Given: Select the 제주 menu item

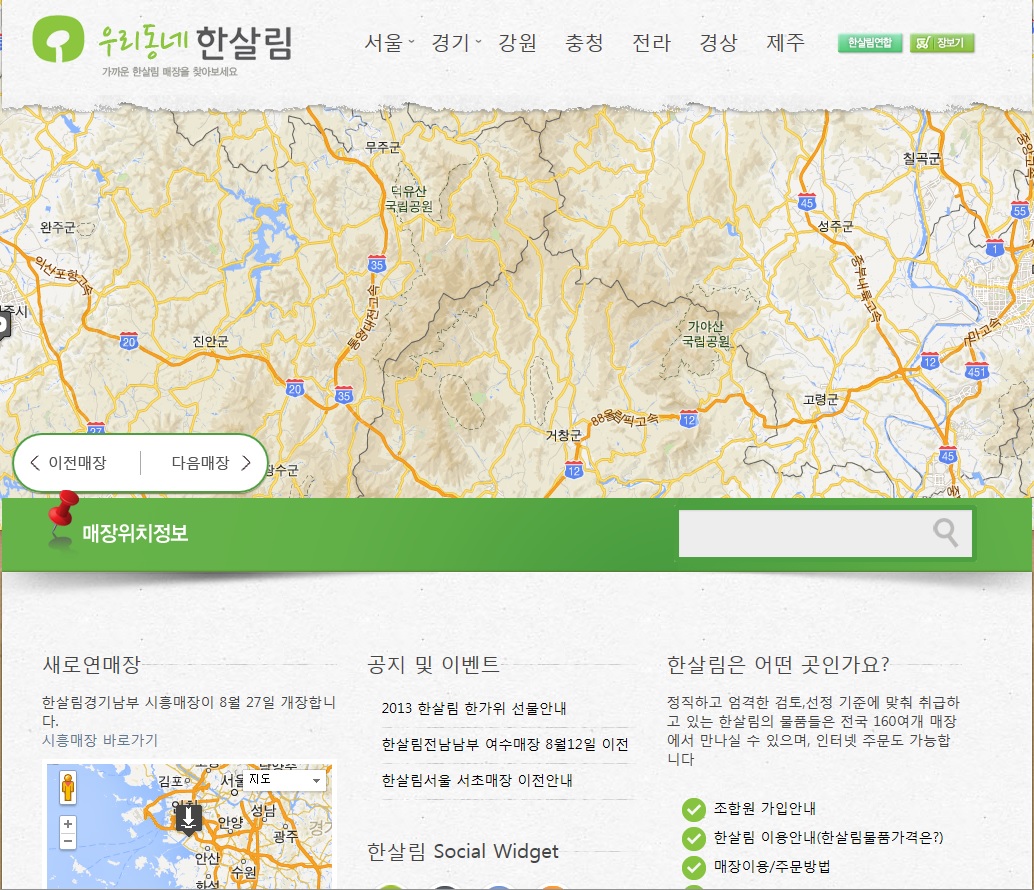Looking at the screenshot, I should [x=786, y=43].
